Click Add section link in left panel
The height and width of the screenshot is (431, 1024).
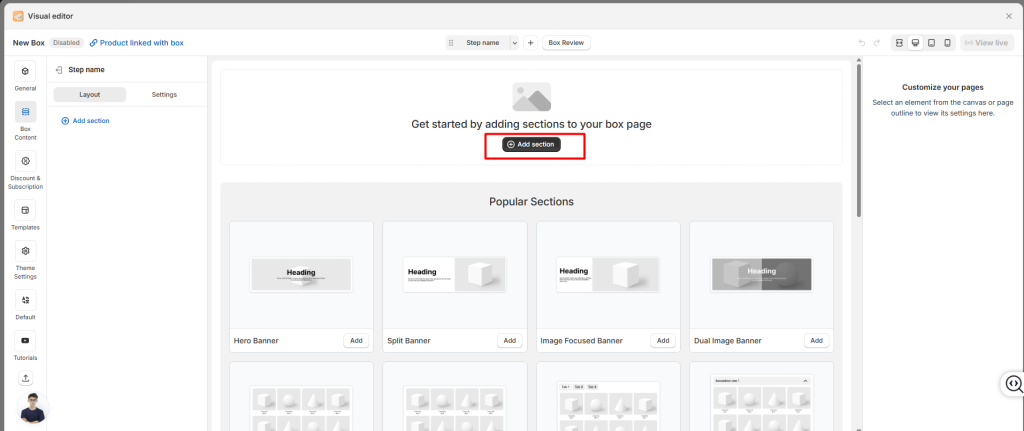click(x=86, y=121)
